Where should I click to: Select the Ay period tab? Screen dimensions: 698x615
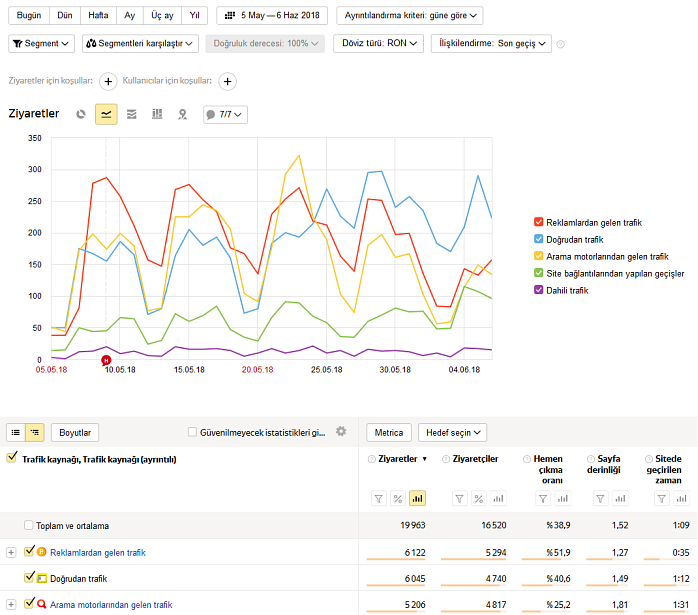(x=130, y=16)
